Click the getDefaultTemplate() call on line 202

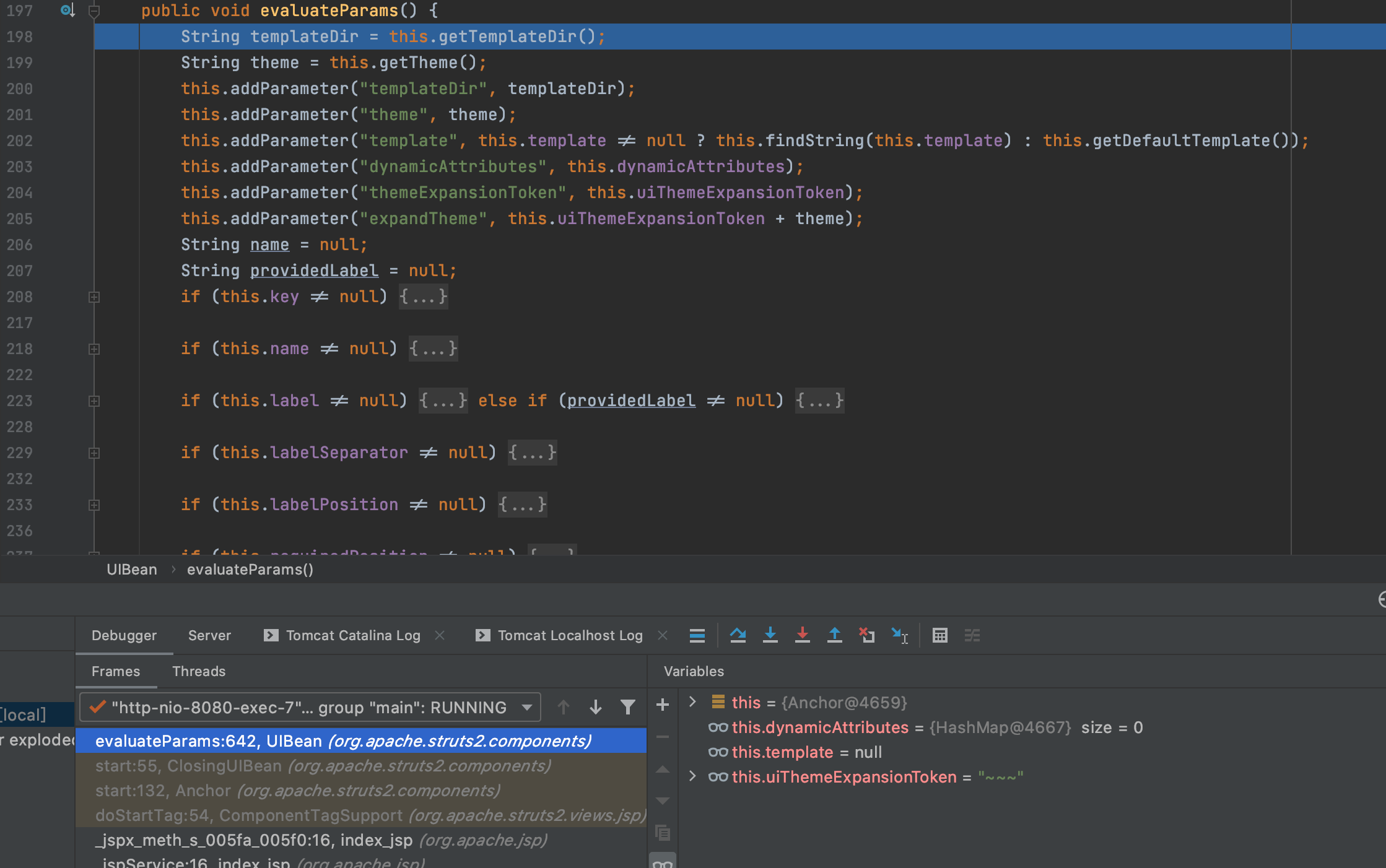1190,141
